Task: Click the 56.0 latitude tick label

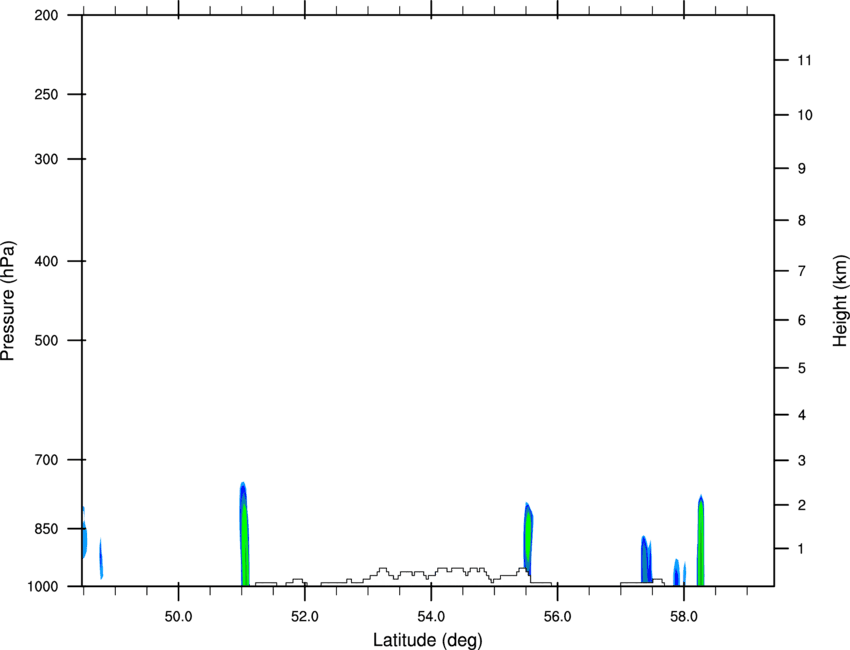Action: [x=557, y=617]
